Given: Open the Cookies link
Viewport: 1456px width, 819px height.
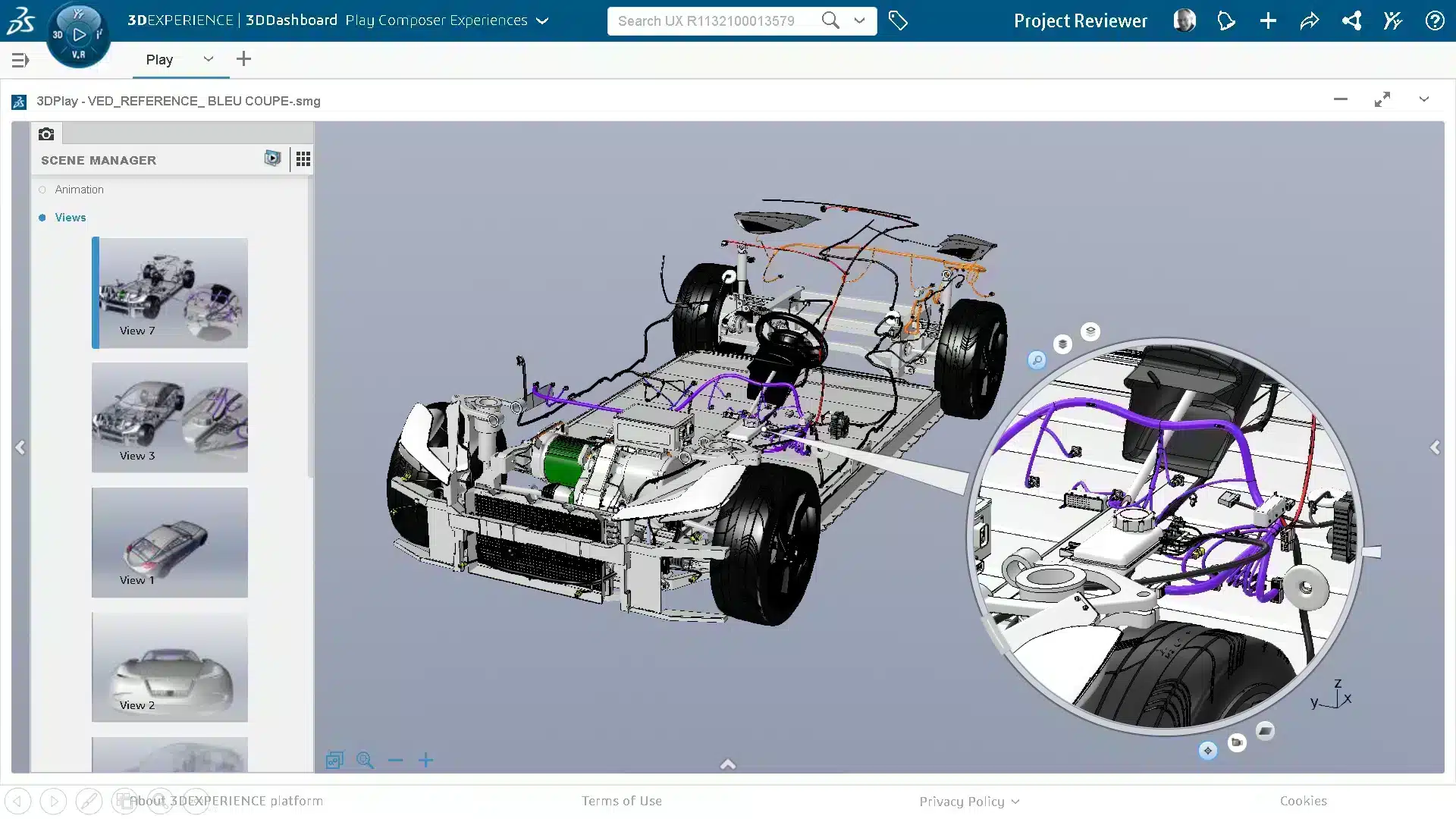Looking at the screenshot, I should click(1303, 801).
